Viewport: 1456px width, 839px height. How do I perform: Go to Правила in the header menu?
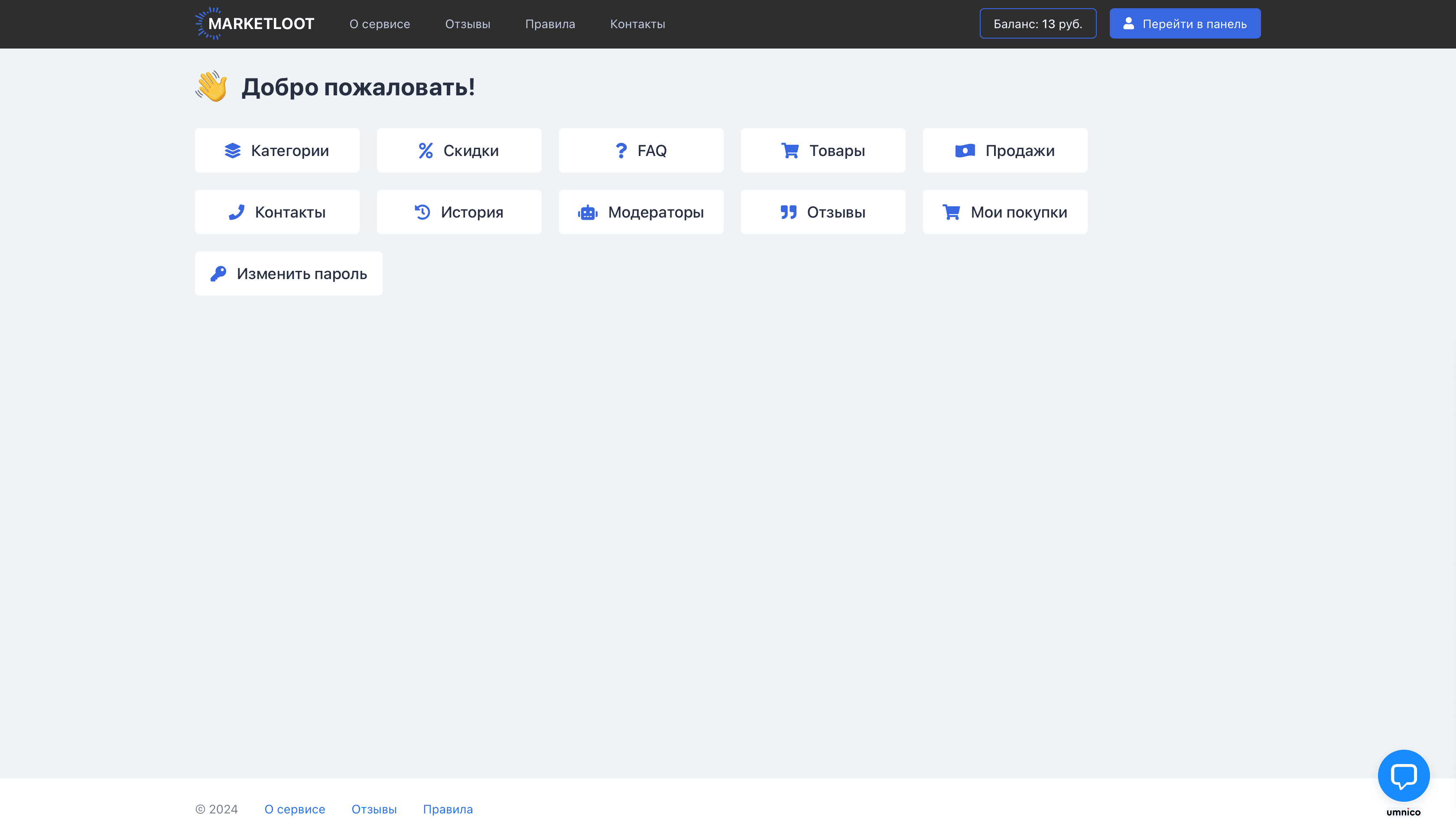click(549, 24)
